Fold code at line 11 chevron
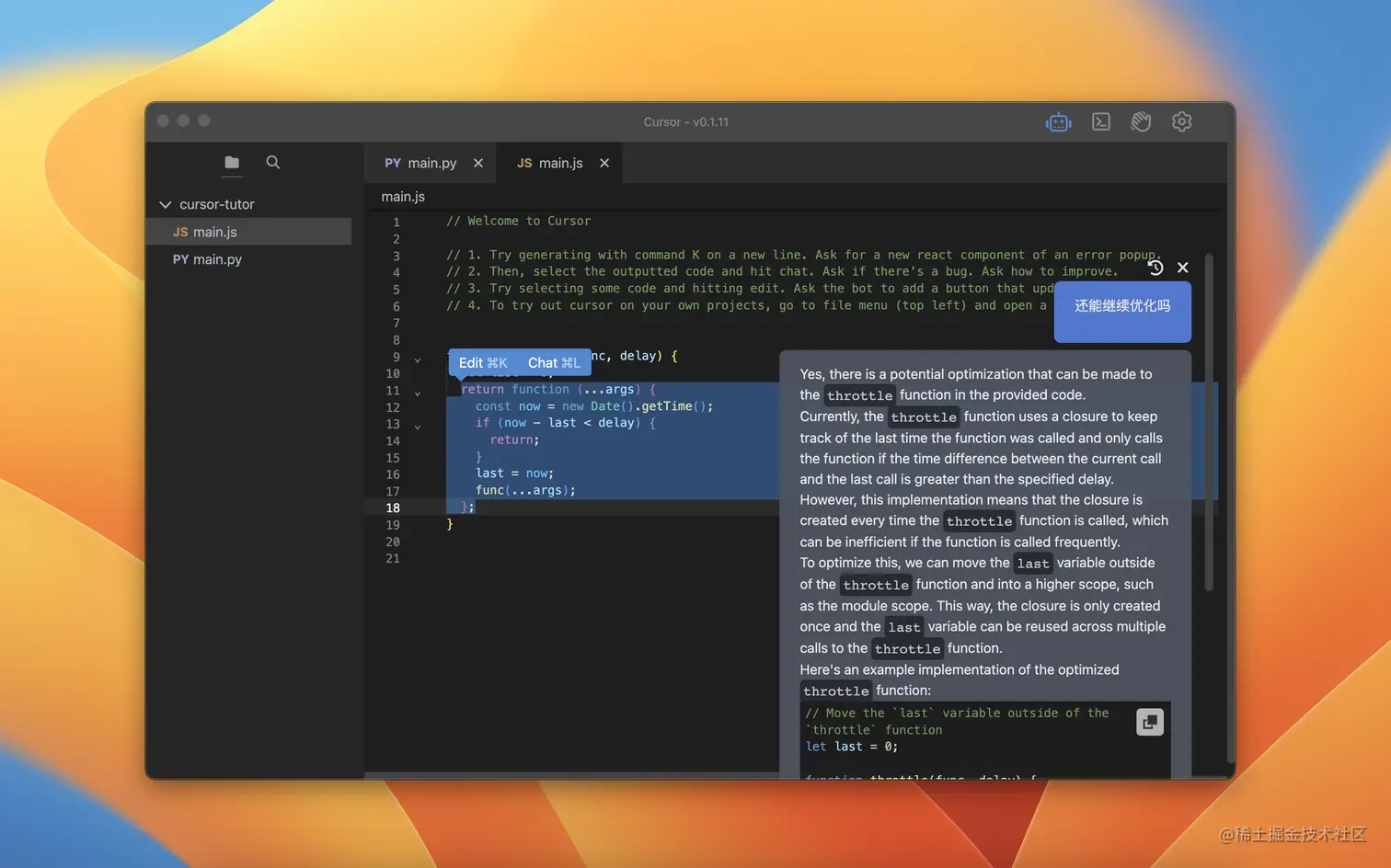1391x868 pixels. 418,394
